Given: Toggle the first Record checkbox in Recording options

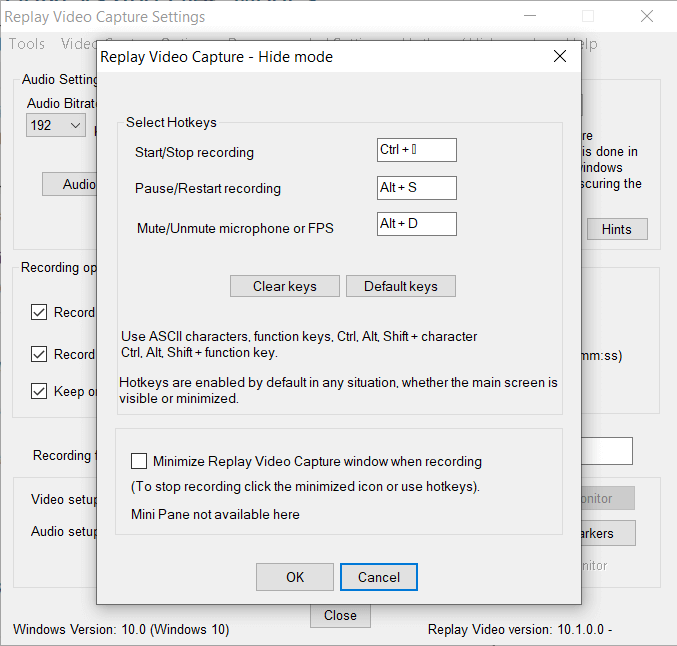Looking at the screenshot, I should point(39,312).
